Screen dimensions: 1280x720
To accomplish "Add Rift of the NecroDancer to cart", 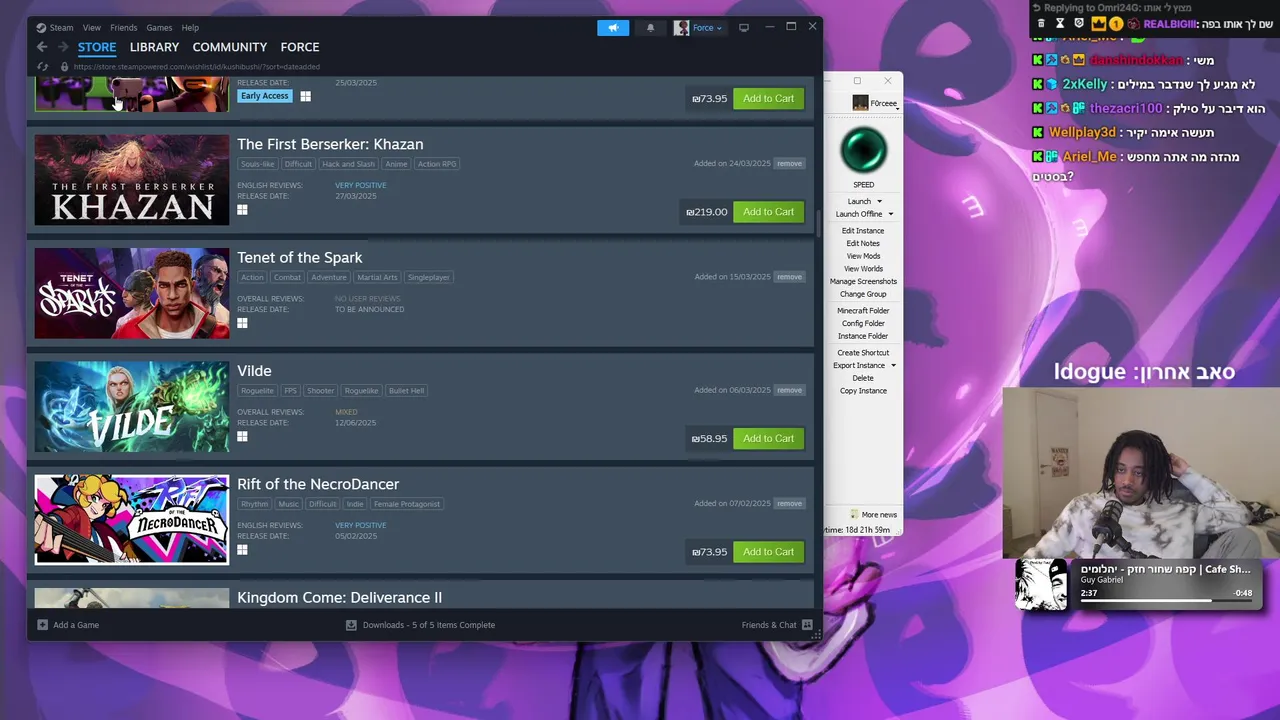I will [768, 552].
